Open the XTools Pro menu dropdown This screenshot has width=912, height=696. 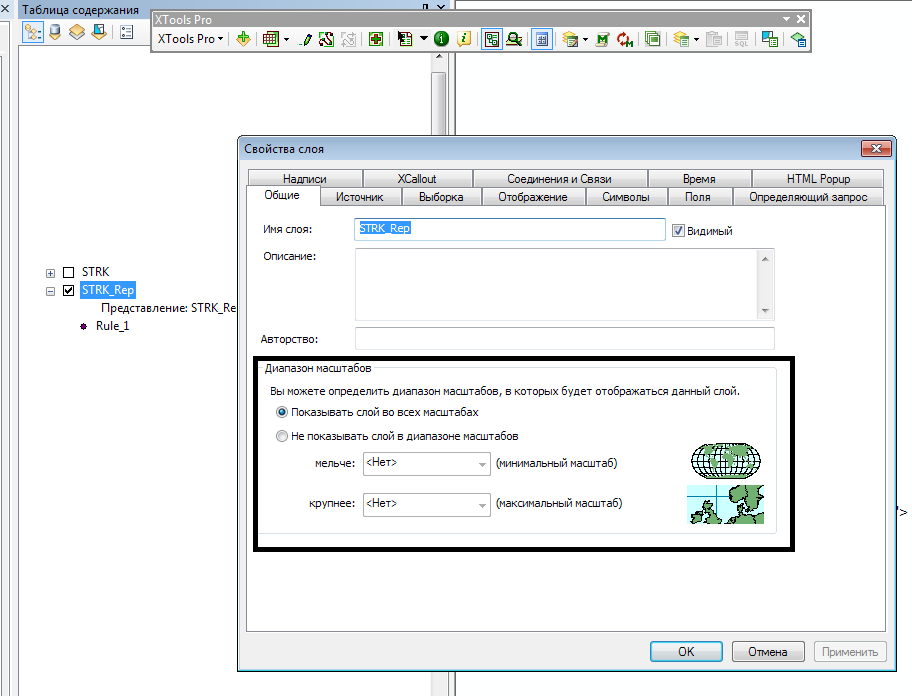point(190,39)
